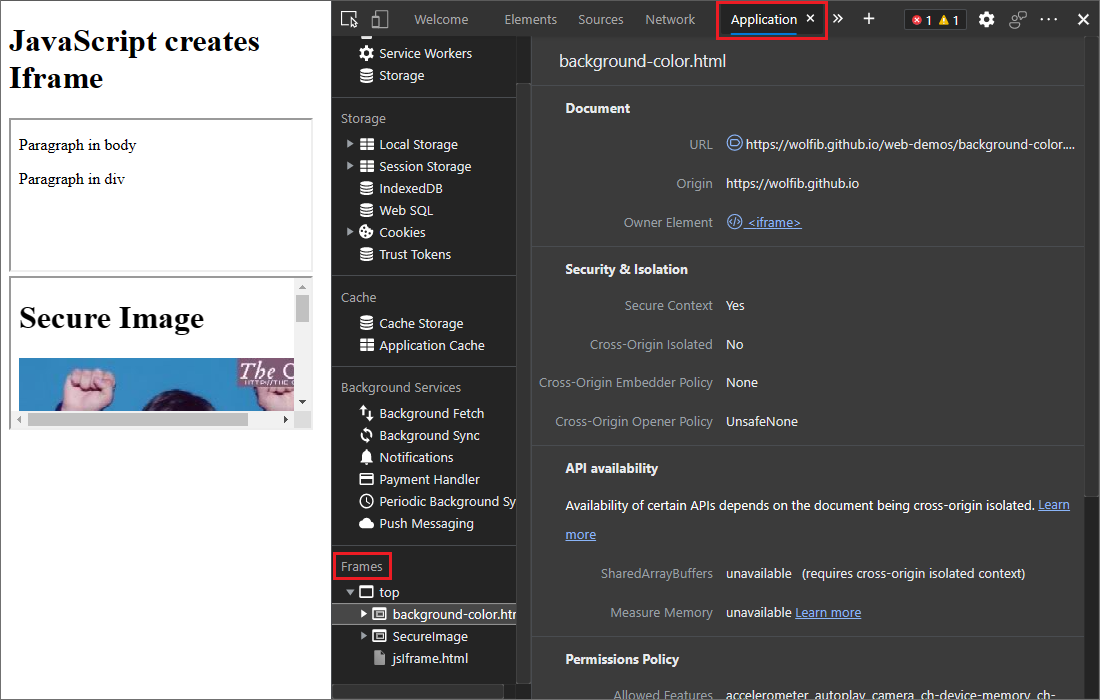
Task: Toggle the device toolbar
Action: point(378,19)
